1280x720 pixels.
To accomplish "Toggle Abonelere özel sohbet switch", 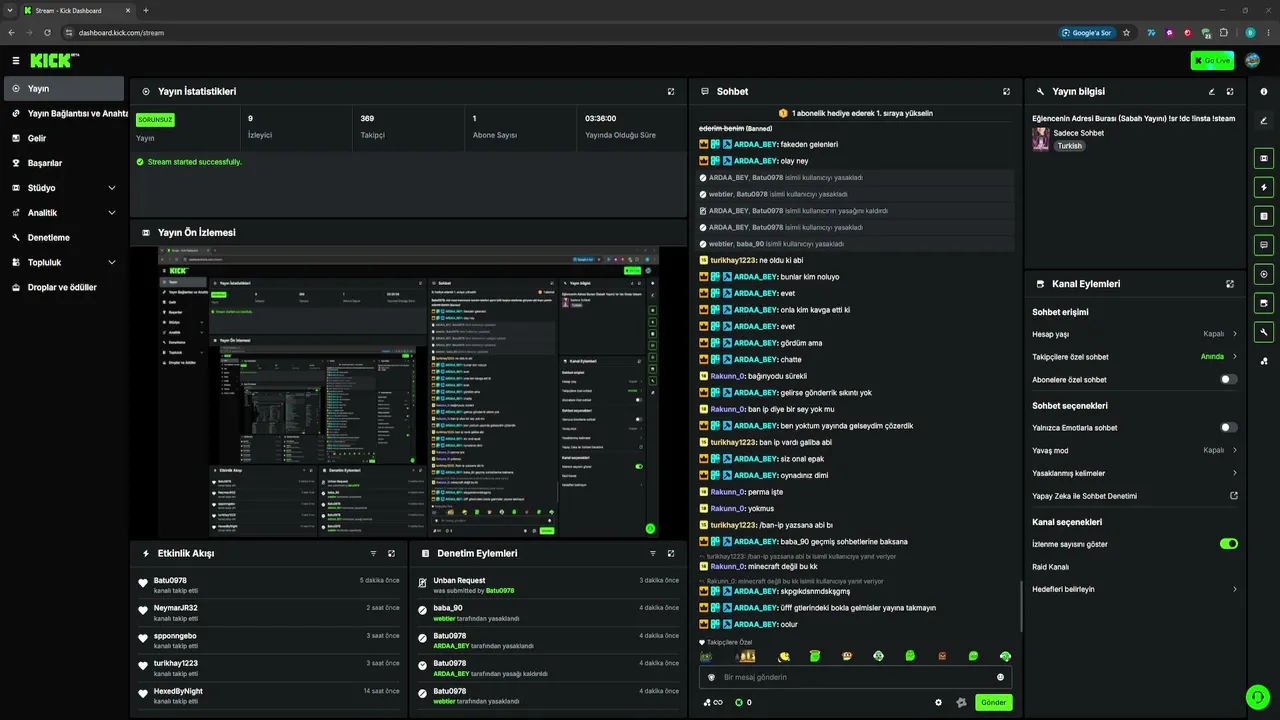I will pyautogui.click(x=1229, y=380).
